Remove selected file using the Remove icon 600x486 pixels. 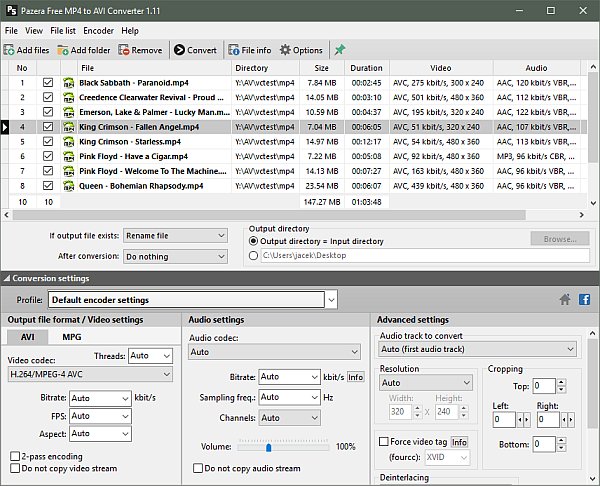(124, 50)
